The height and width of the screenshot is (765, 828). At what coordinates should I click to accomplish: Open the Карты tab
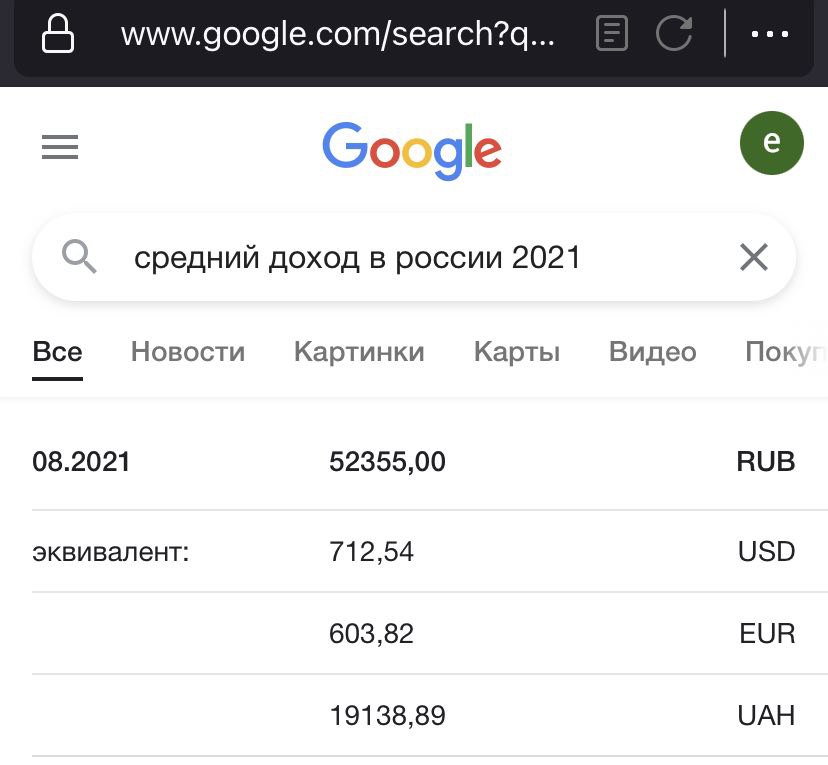[x=516, y=352]
